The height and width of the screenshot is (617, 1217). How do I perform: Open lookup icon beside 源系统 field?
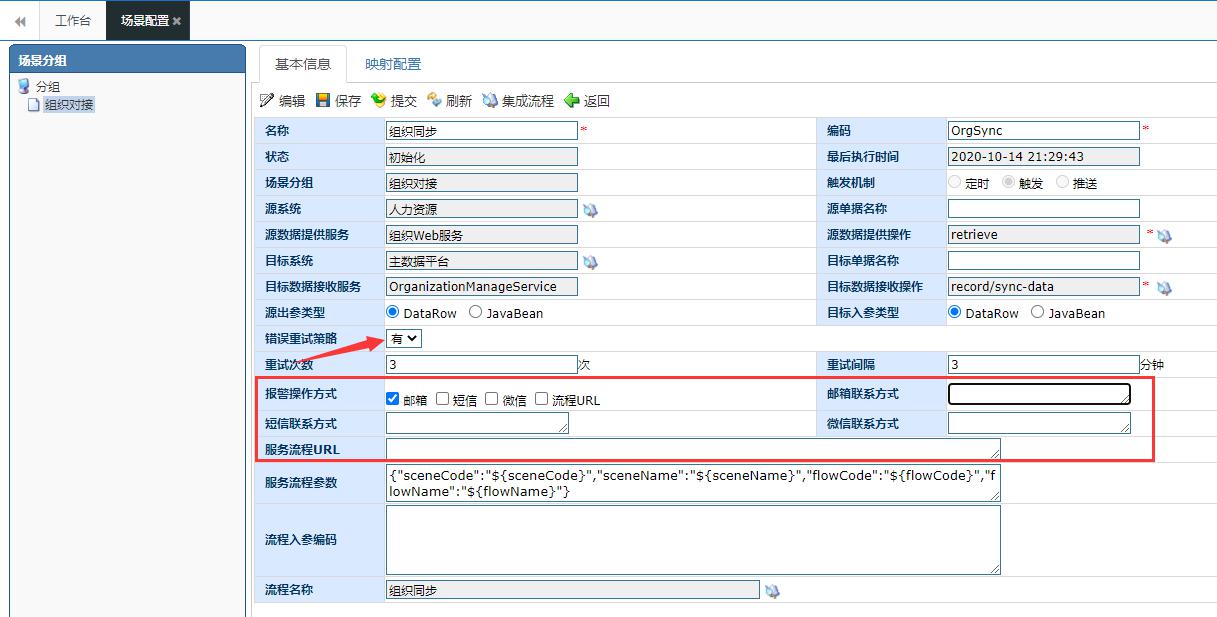click(590, 210)
